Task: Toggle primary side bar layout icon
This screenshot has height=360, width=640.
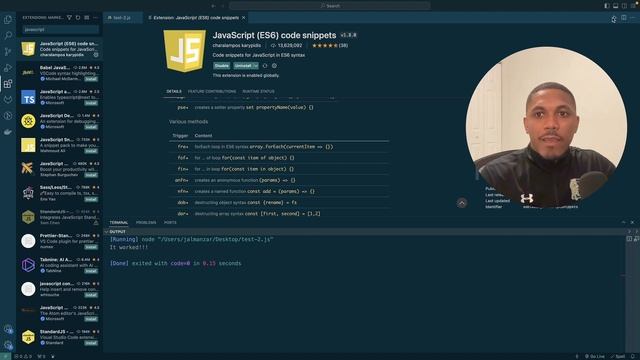Action: click(x=607, y=6)
